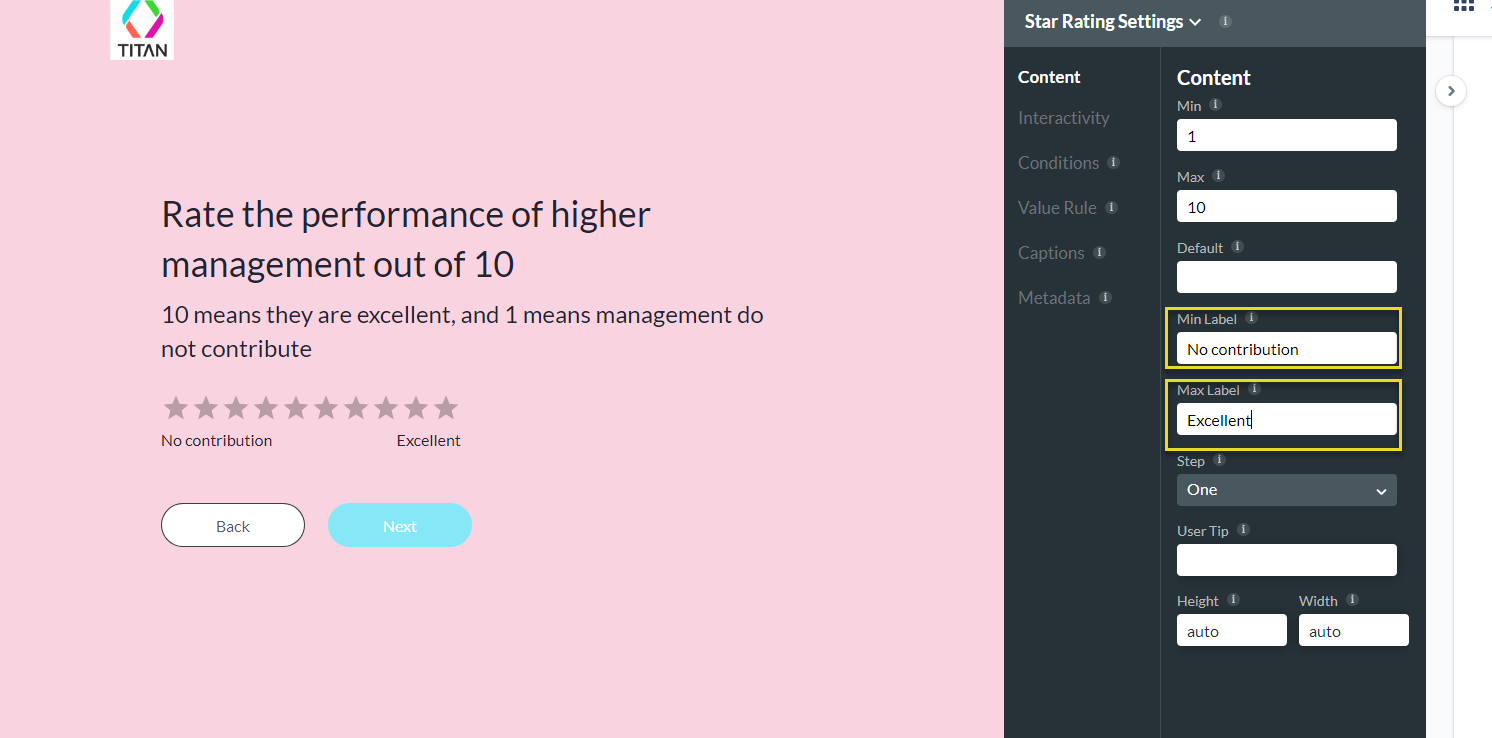Click info icon beside Metadata
The width and height of the screenshot is (1492, 738).
click(1105, 297)
